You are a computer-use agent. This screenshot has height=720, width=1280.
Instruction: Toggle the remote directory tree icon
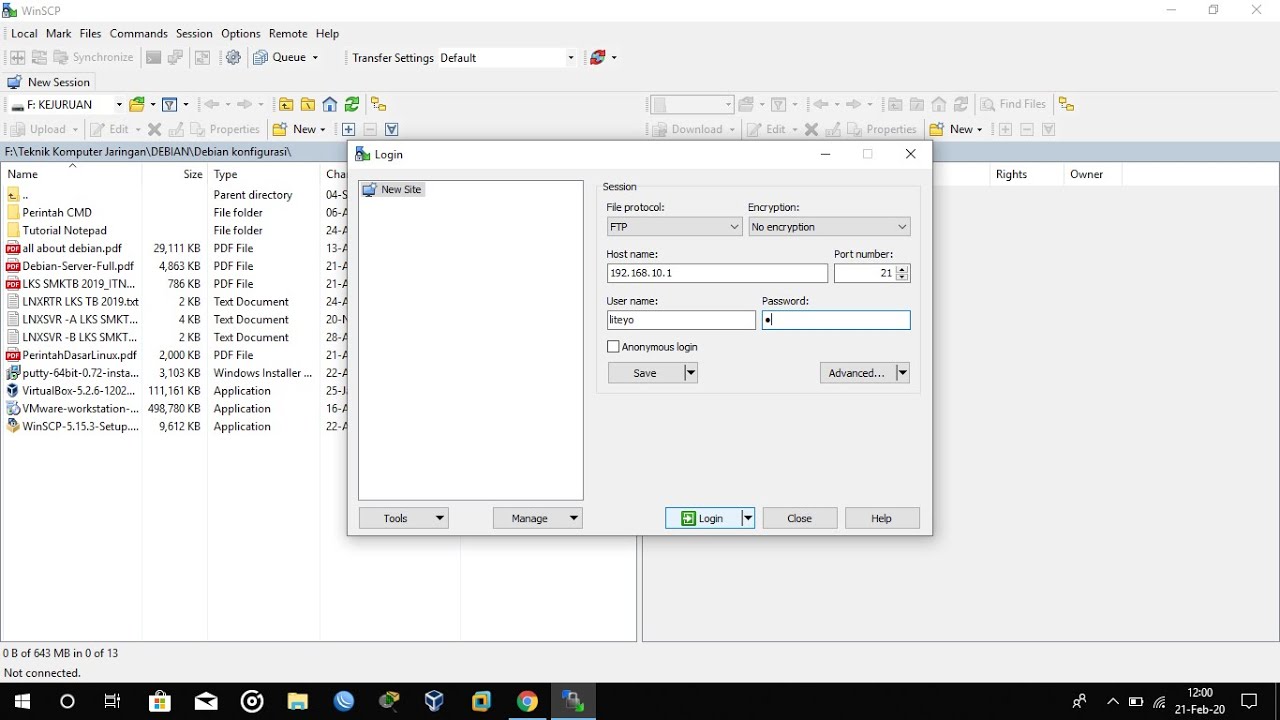1066,104
